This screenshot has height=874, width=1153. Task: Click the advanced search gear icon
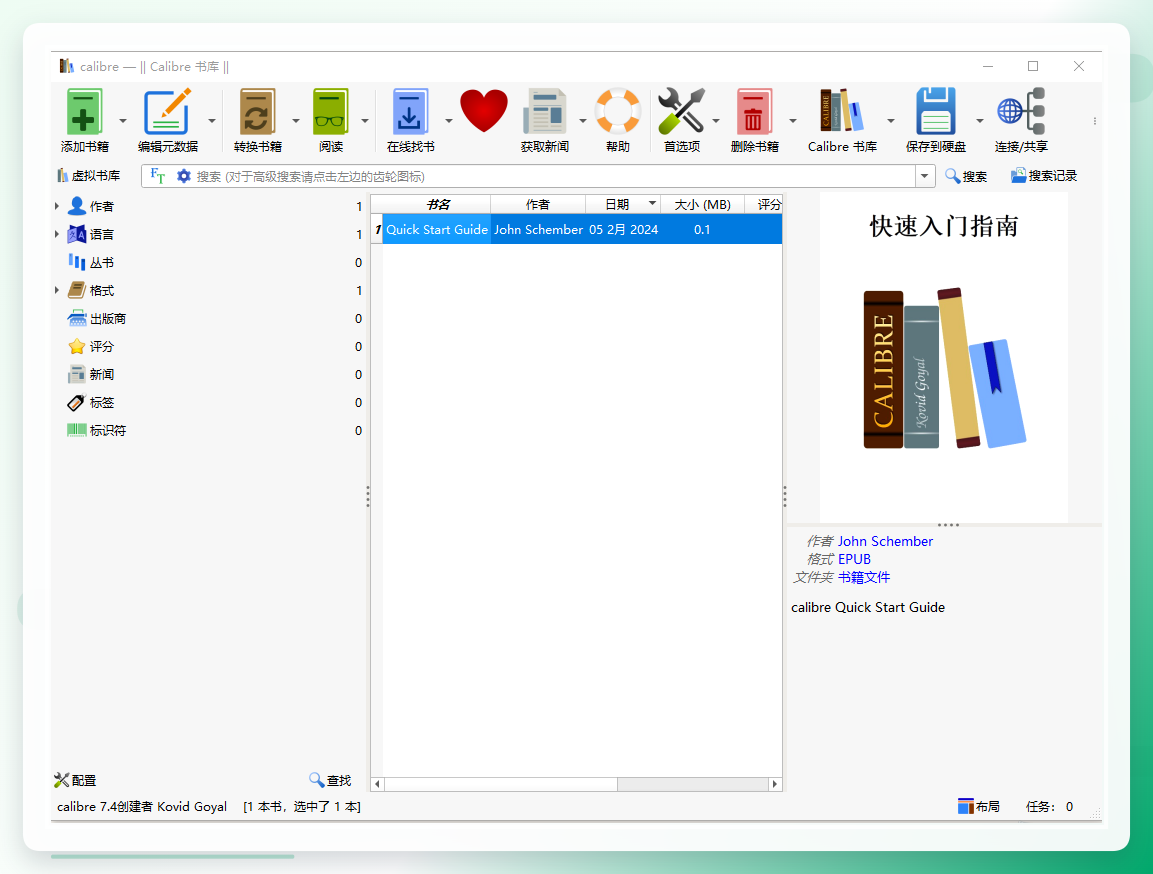[x=183, y=176]
